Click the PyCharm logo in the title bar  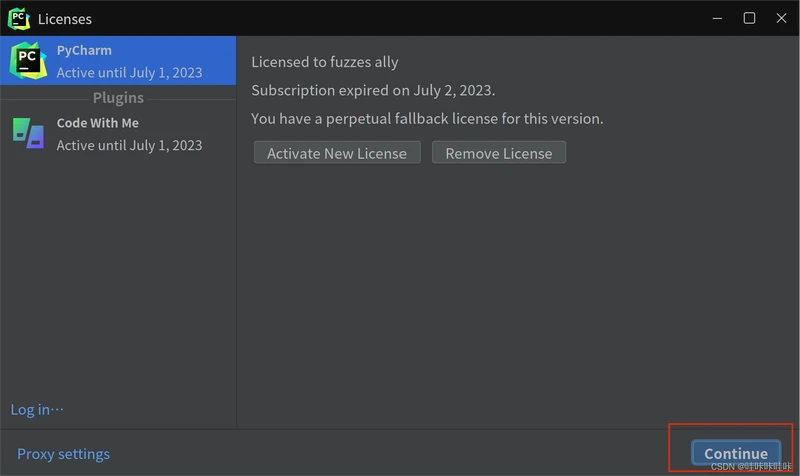click(x=18, y=18)
